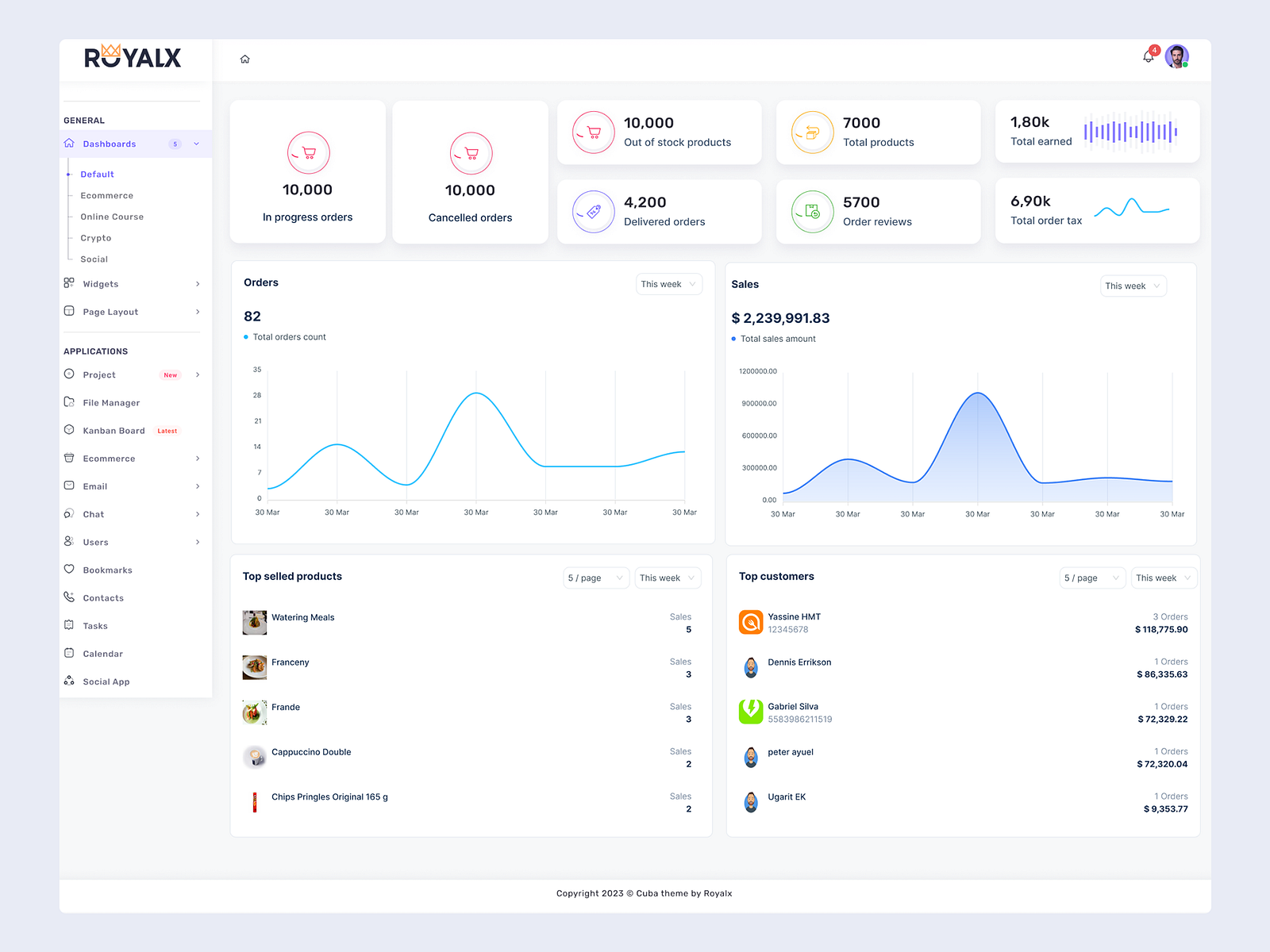Open the 5 / page dropdown under Top customers
This screenshot has height=952, width=1270.
1092,578
